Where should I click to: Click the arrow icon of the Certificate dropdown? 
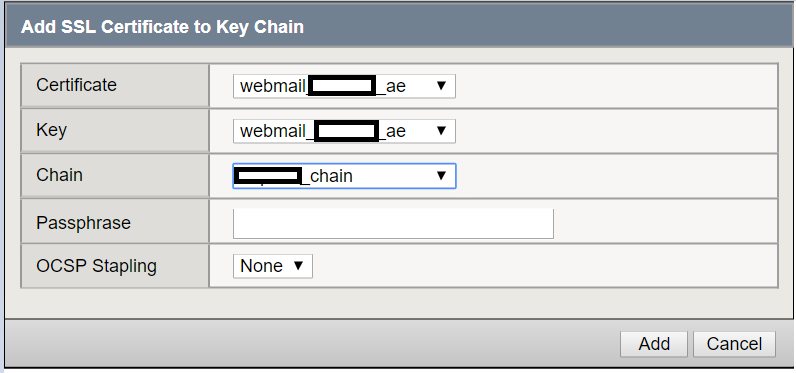pos(441,86)
